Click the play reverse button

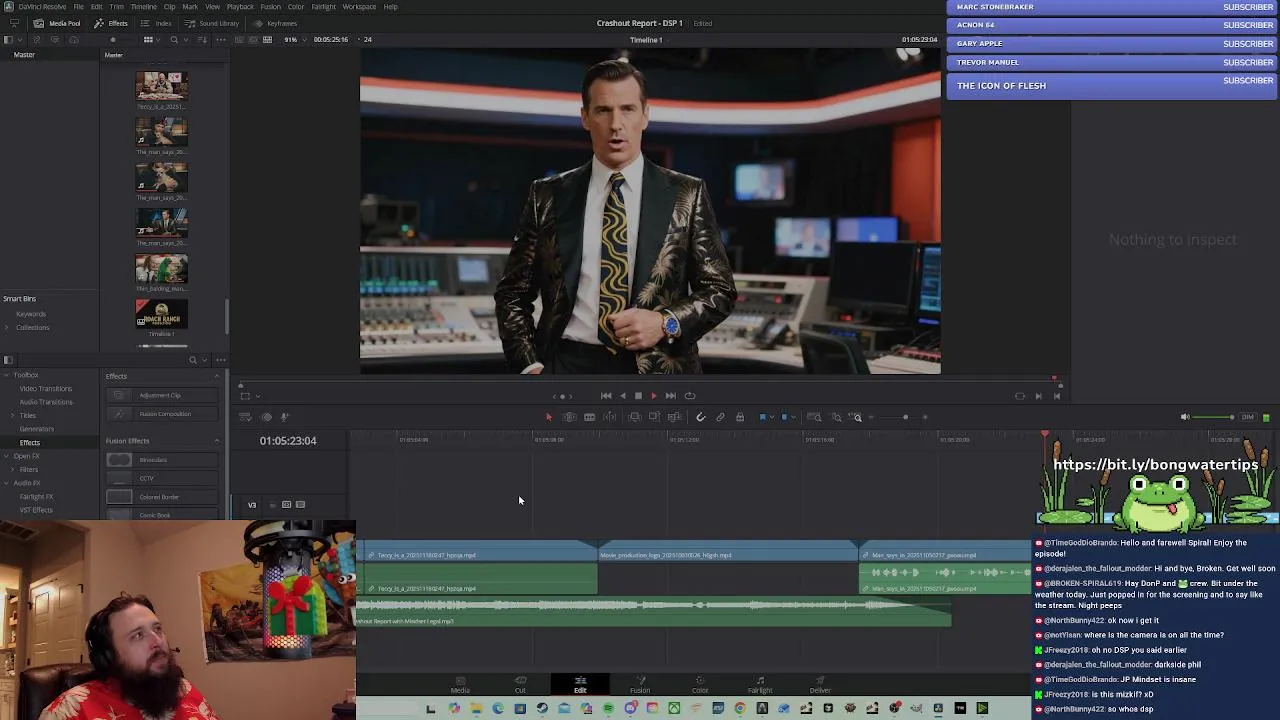coord(622,396)
